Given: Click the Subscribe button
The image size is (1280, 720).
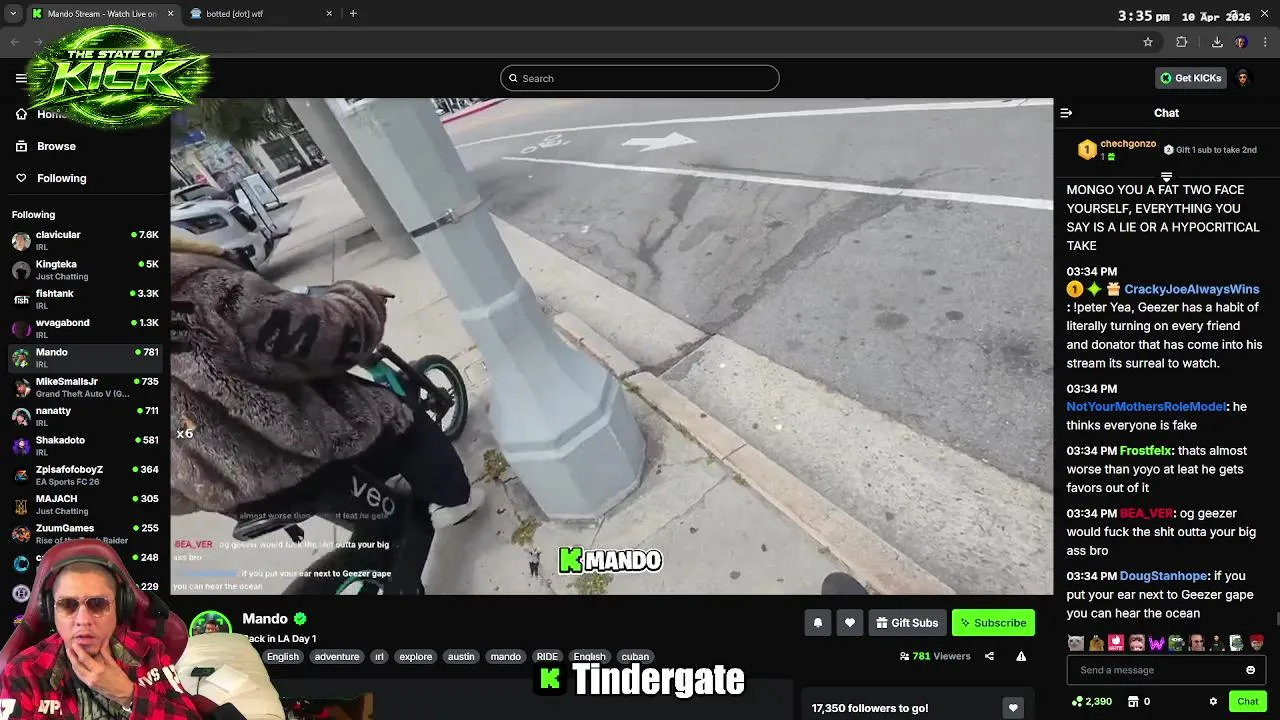Looking at the screenshot, I should click(x=993, y=622).
